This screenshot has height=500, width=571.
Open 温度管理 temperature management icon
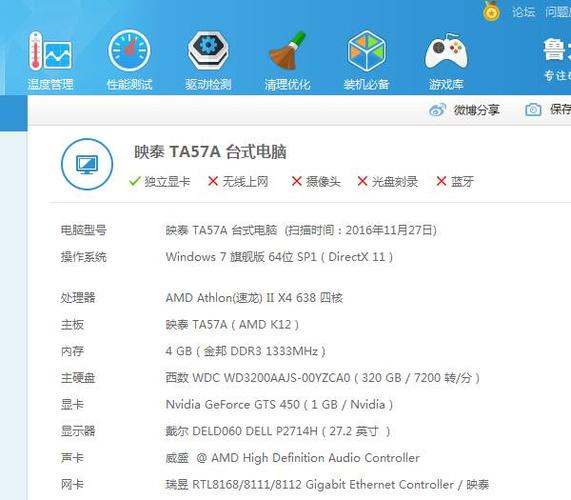[x=50, y=51]
